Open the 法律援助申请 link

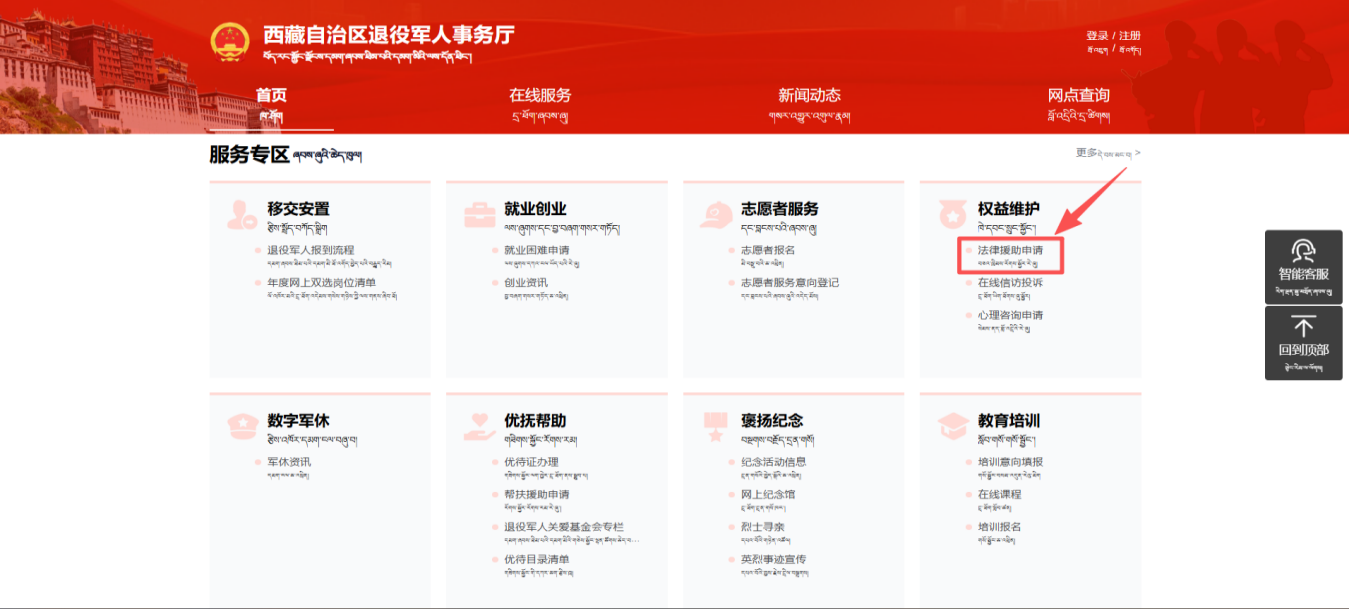point(1010,250)
